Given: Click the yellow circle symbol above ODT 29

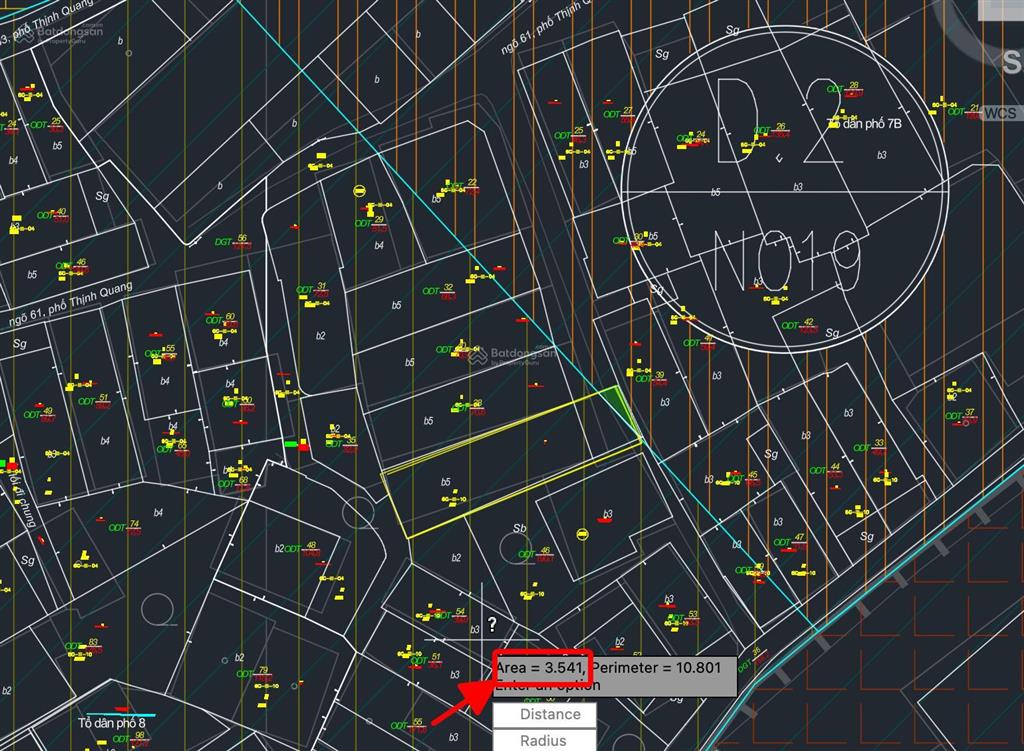Looking at the screenshot, I should pyautogui.click(x=359, y=191).
